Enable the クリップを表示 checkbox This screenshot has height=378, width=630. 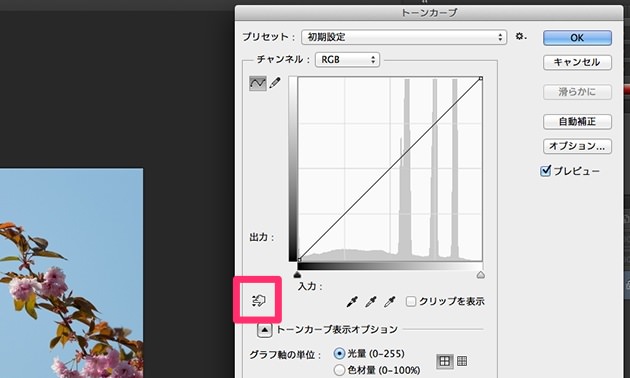tap(411, 301)
